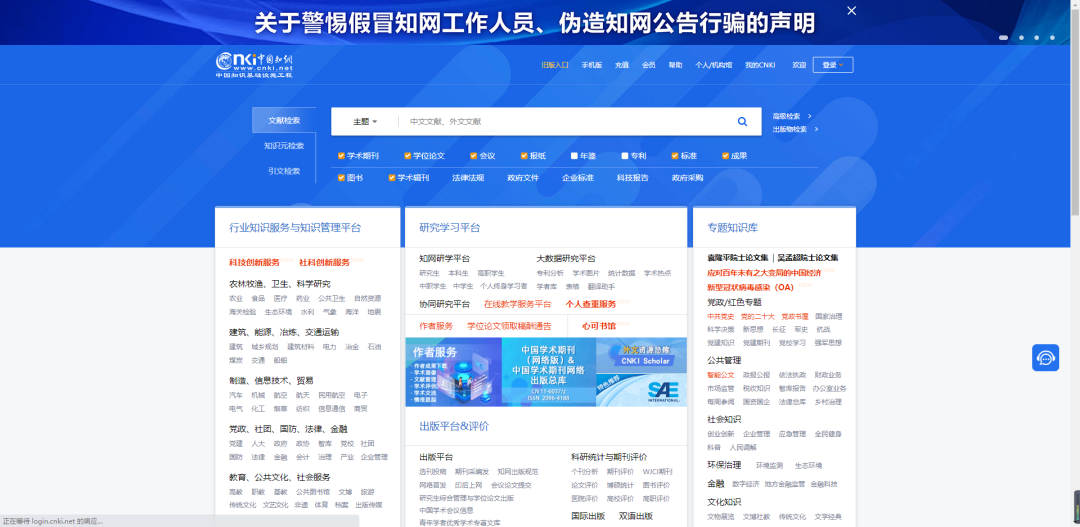Enable the 专利 checkbox
This screenshot has height=527, width=1080.
click(625, 156)
